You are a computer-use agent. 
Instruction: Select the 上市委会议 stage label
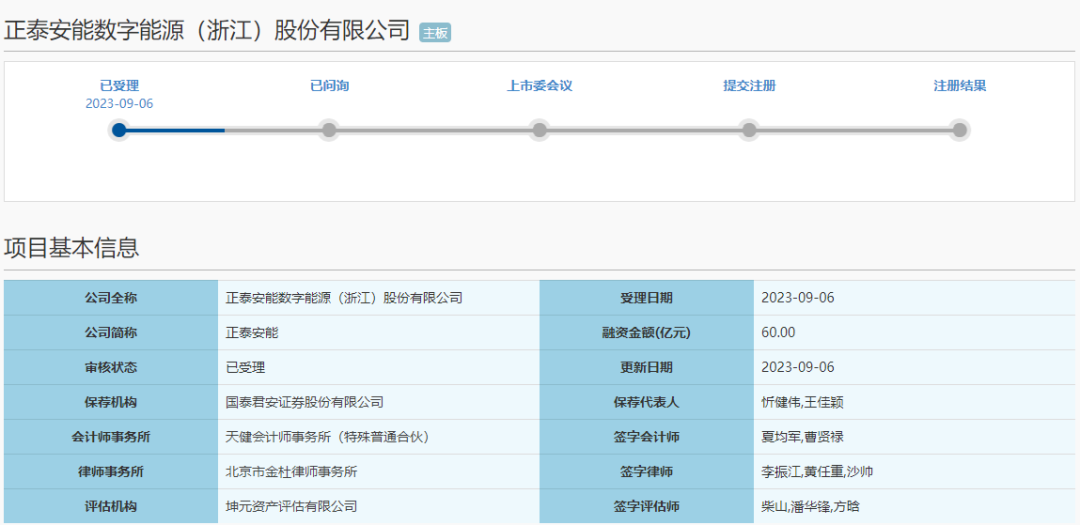[x=539, y=86]
